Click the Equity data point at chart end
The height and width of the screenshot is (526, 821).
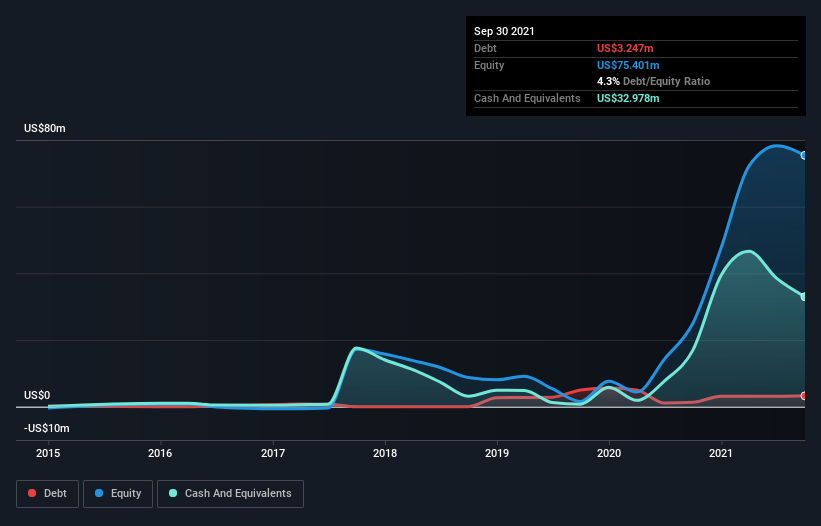point(804,155)
